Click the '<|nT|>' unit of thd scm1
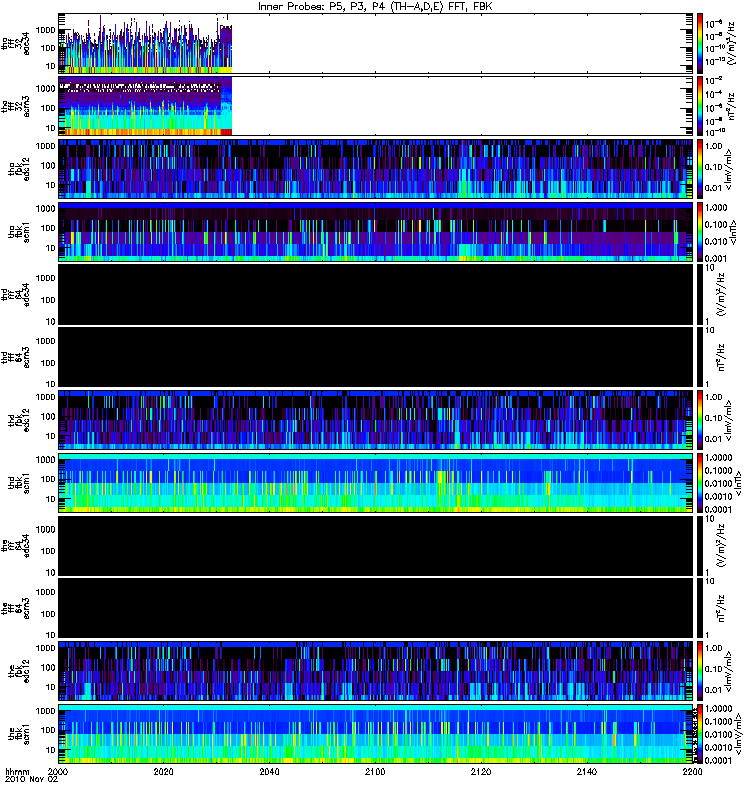Screen dimensions: 750x800 point(737,483)
